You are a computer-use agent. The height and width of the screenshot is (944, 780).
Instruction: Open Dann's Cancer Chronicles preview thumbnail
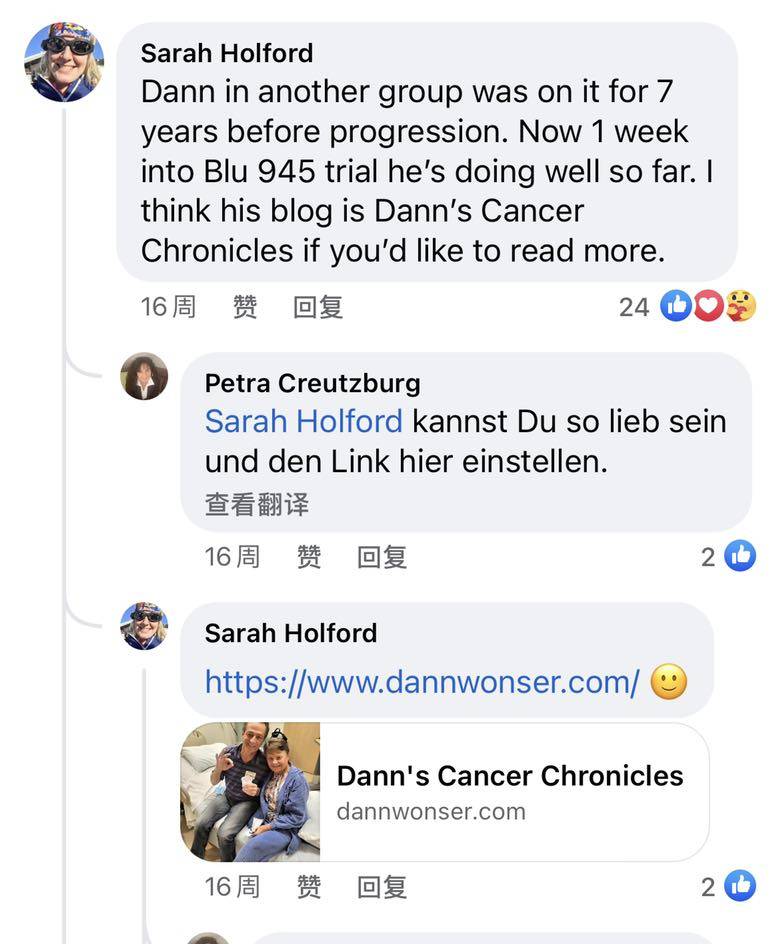[251, 792]
